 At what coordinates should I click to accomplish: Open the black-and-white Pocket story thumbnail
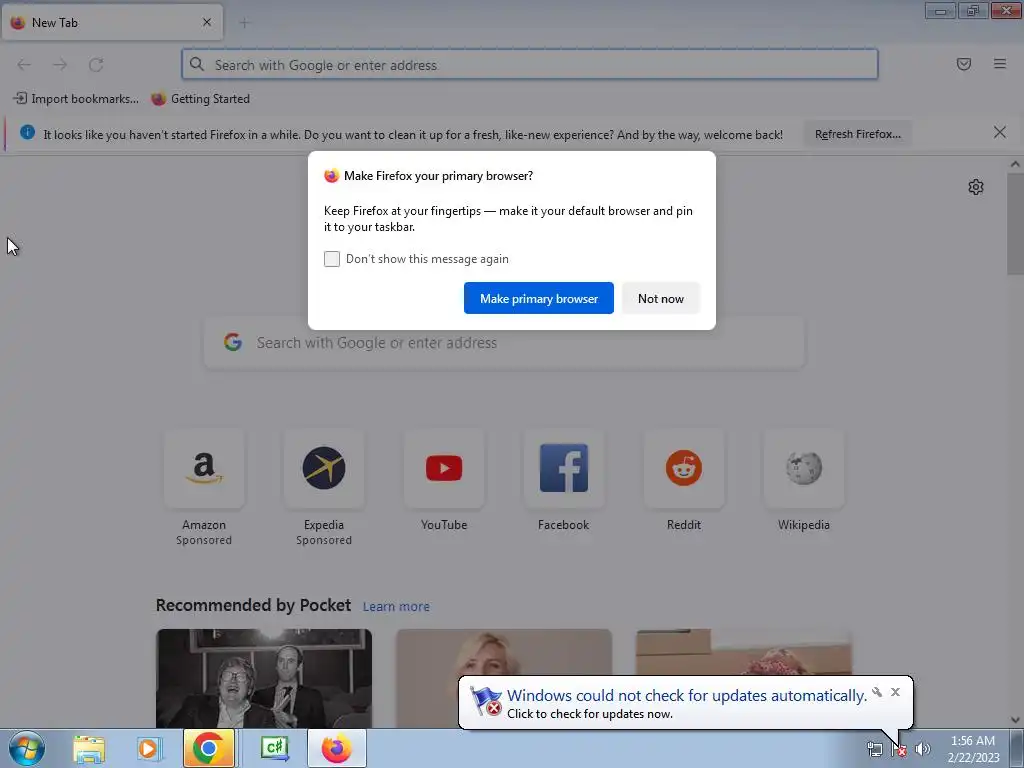264,679
